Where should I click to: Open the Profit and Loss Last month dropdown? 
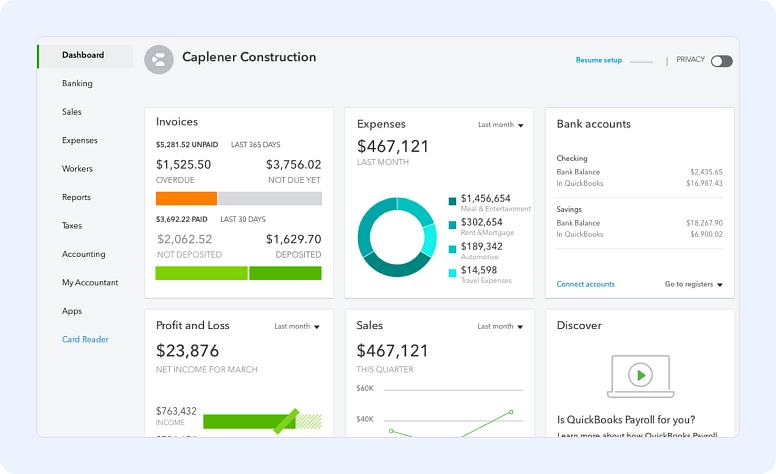(297, 327)
